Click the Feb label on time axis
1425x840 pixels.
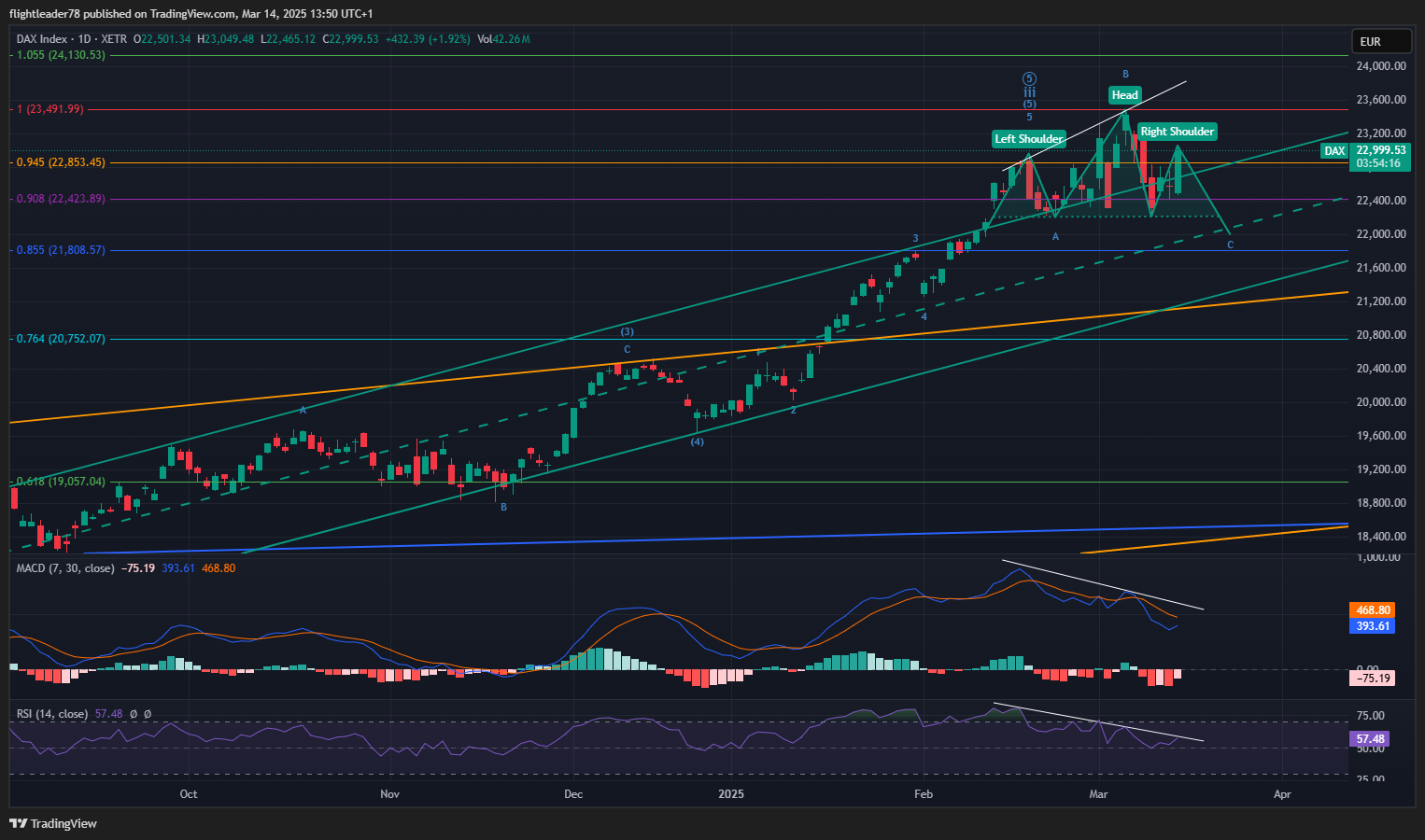coord(924,794)
